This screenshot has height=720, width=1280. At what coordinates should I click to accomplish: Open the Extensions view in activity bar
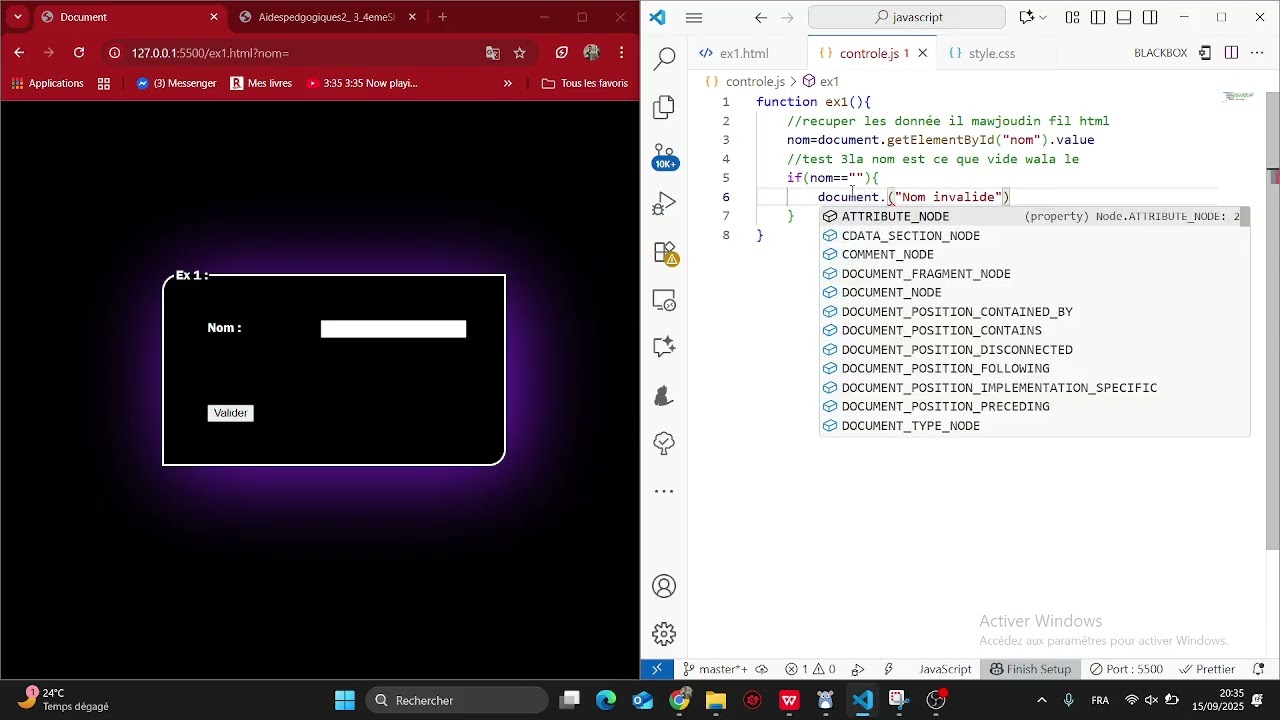(665, 252)
